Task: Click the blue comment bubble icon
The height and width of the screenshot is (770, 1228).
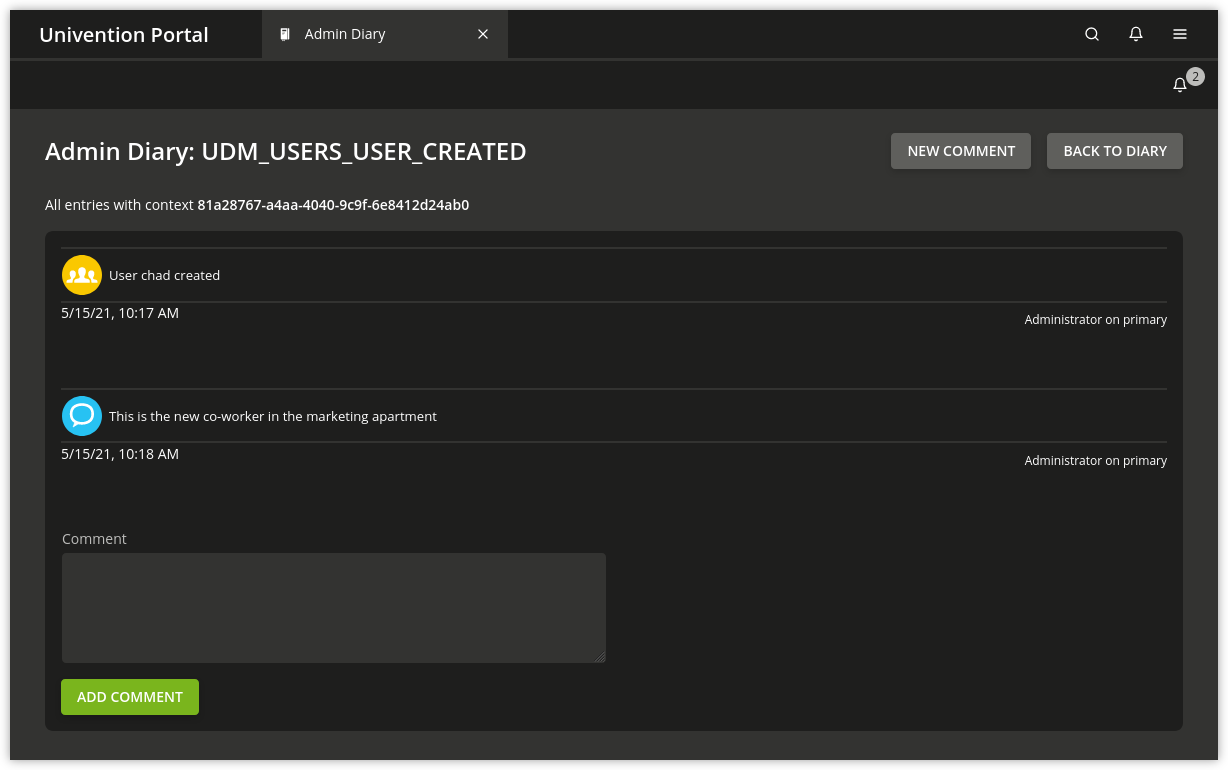Action: pyautogui.click(x=82, y=416)
